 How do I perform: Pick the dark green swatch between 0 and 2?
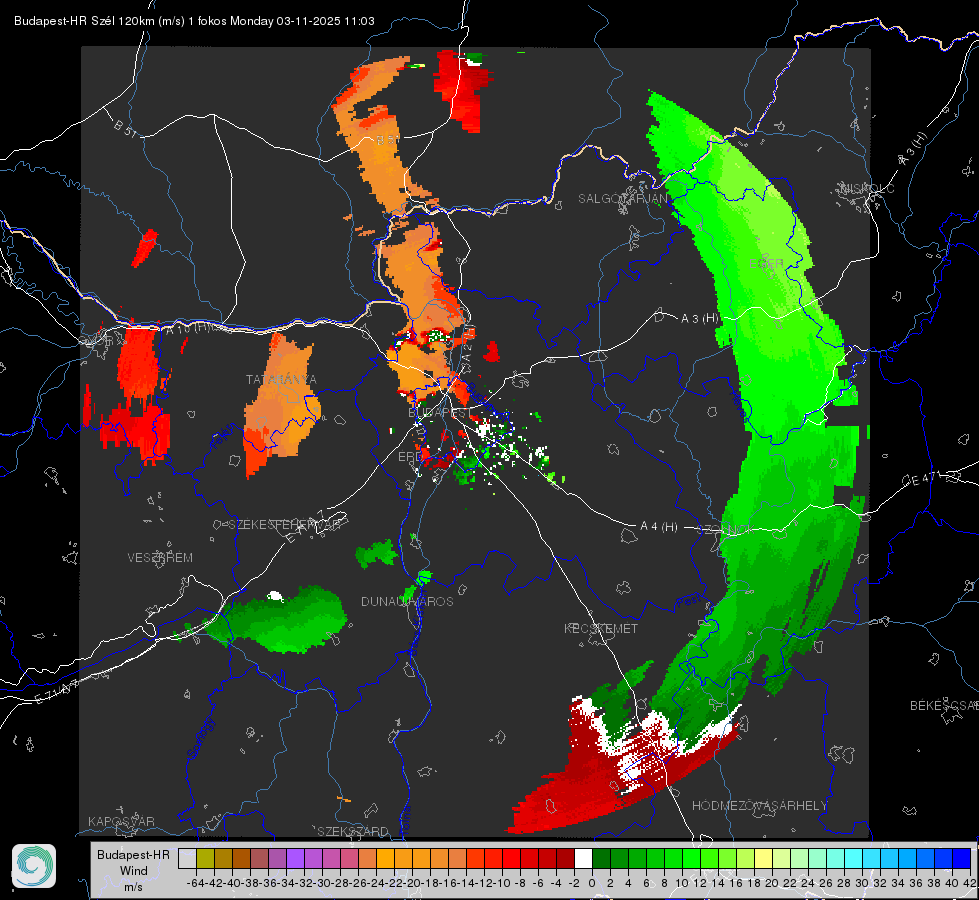click(601, 859)
